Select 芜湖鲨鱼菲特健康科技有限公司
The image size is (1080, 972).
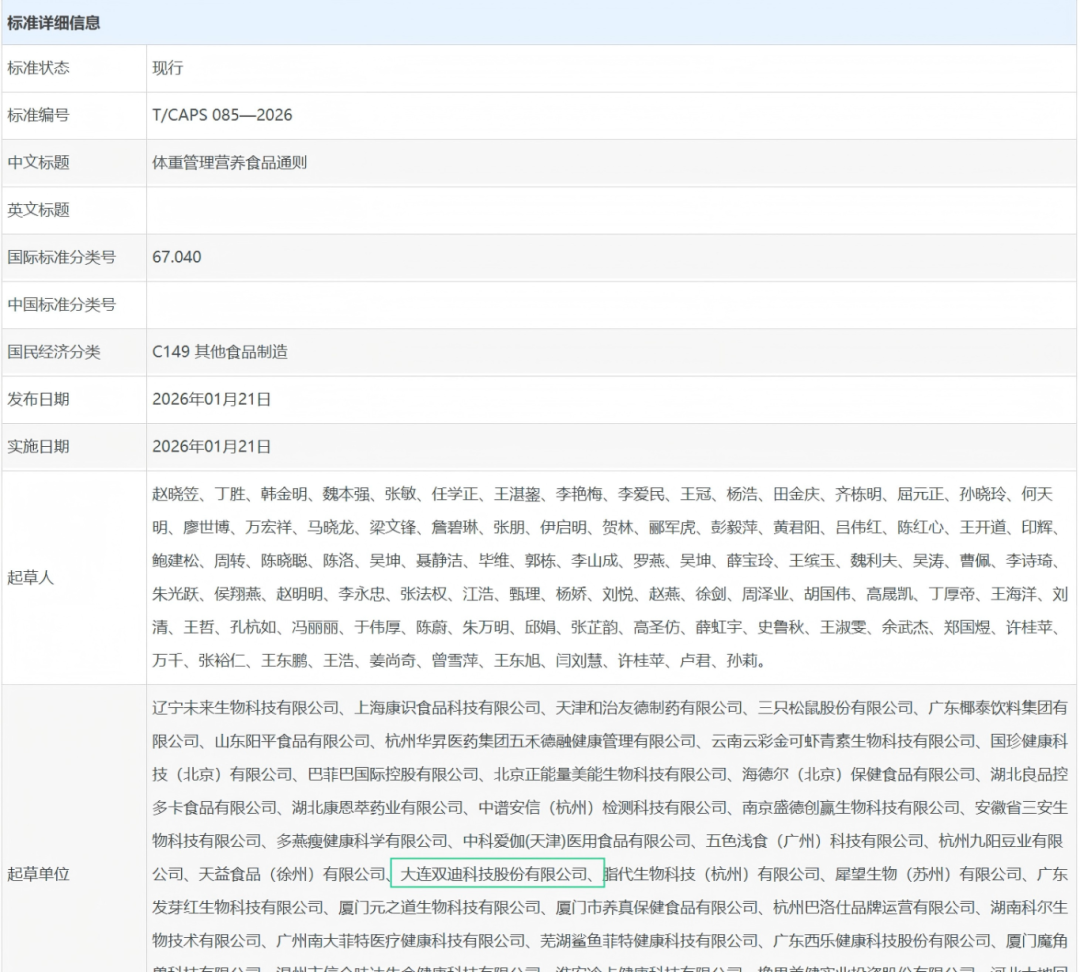click(x=649, y=941)
